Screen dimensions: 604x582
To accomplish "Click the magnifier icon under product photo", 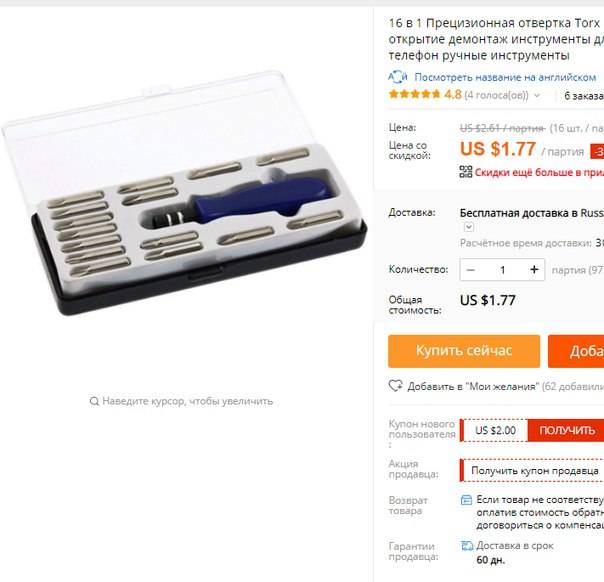I will click(94, 401).
